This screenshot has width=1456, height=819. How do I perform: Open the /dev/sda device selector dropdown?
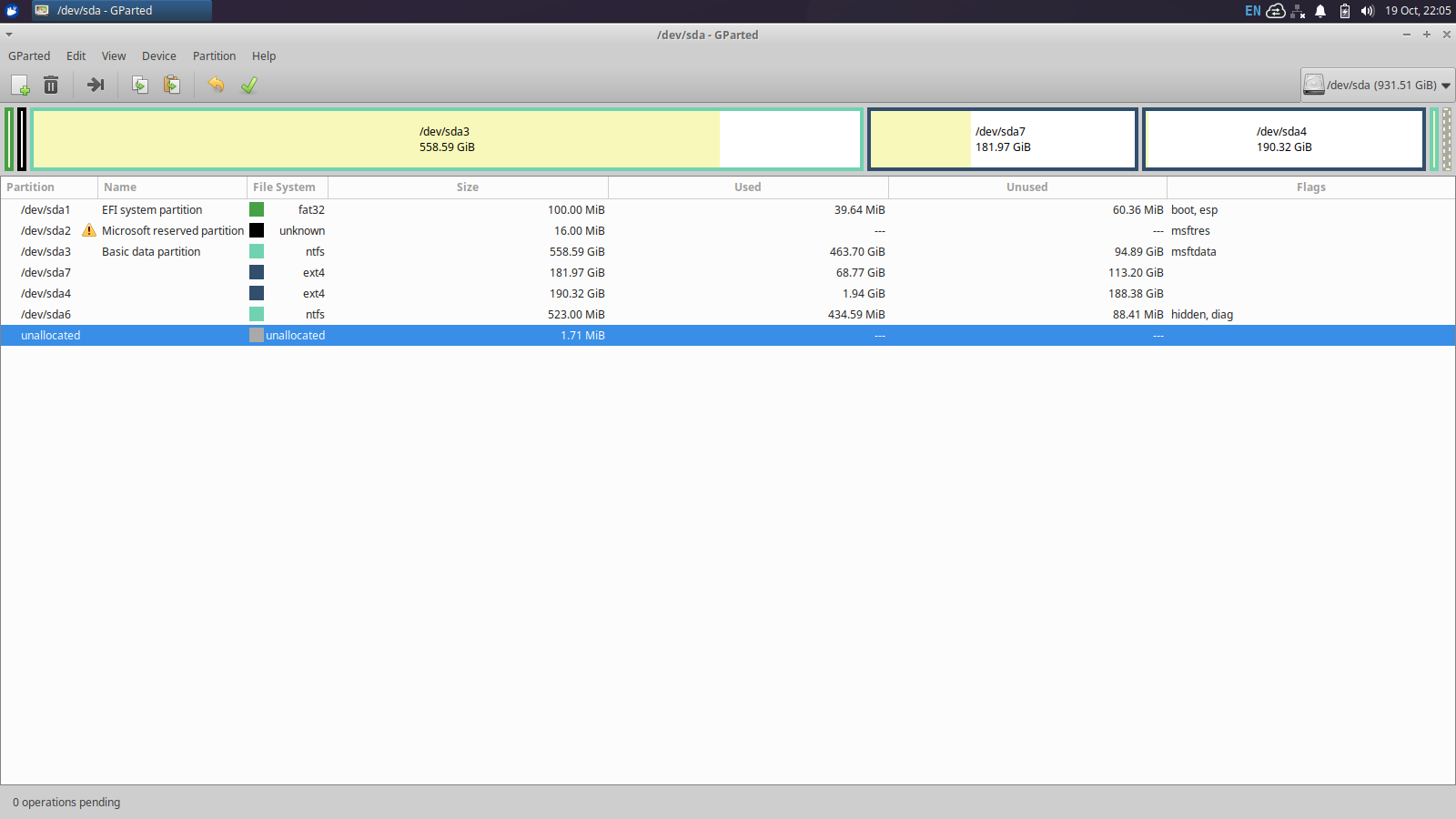pyautogui.click(x=1377, y=85)
